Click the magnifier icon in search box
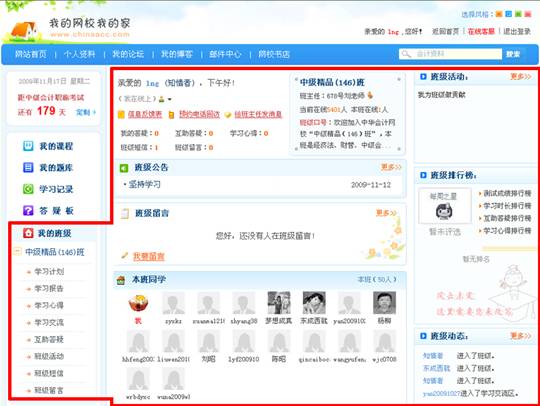The height and width of the screenshot is (406, 540). [x=407, y=54]
